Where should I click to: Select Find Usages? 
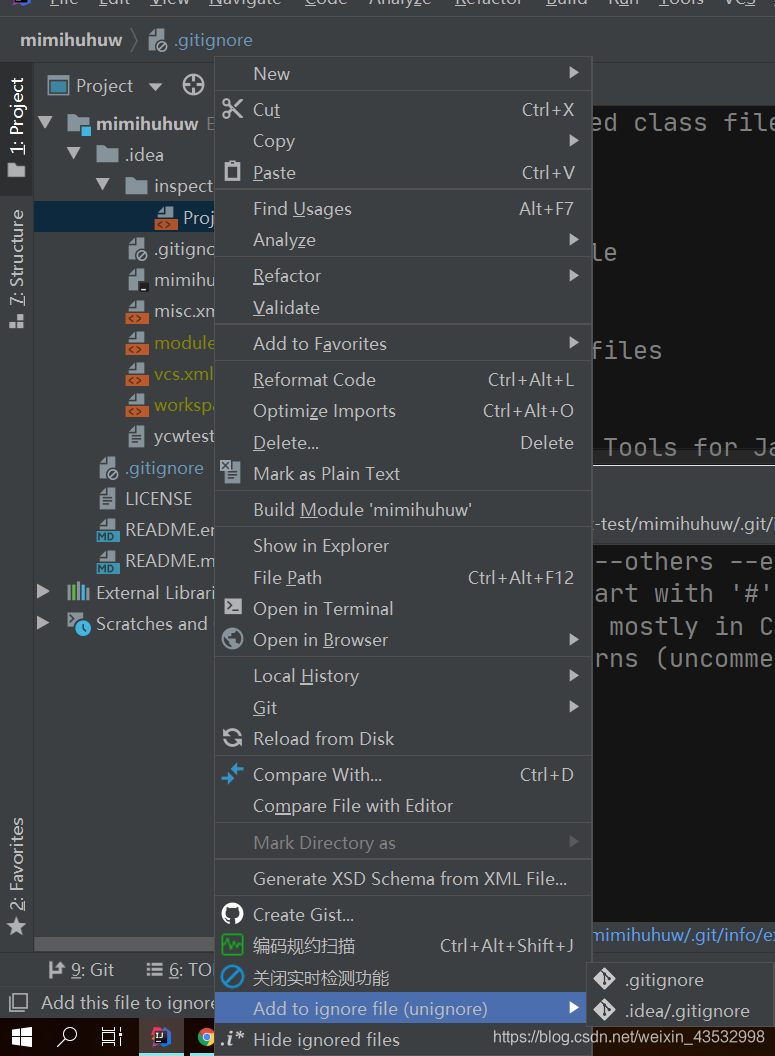click(x=403, y=209)
